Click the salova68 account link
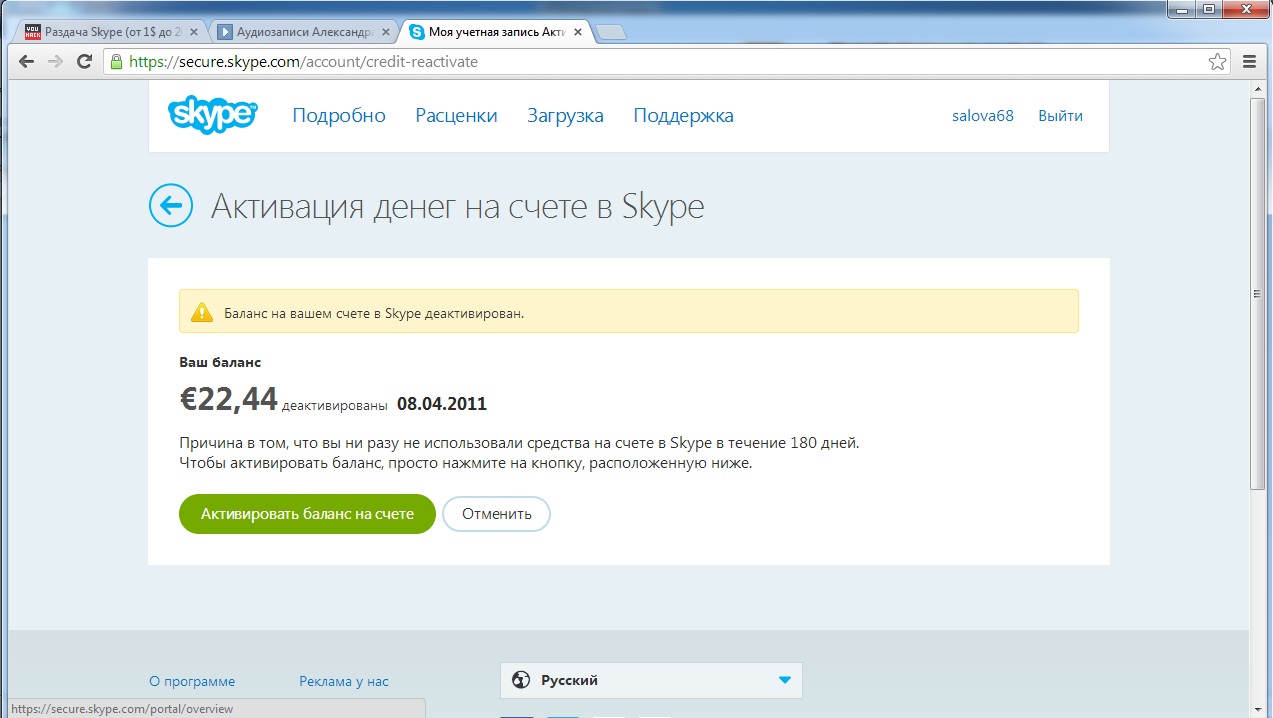 [983, 116]
